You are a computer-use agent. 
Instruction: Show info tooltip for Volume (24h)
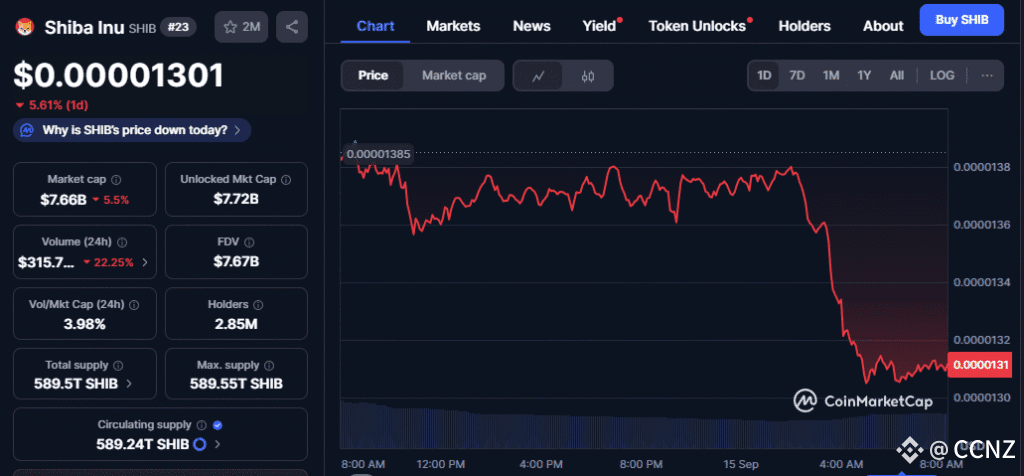(122, 242)
